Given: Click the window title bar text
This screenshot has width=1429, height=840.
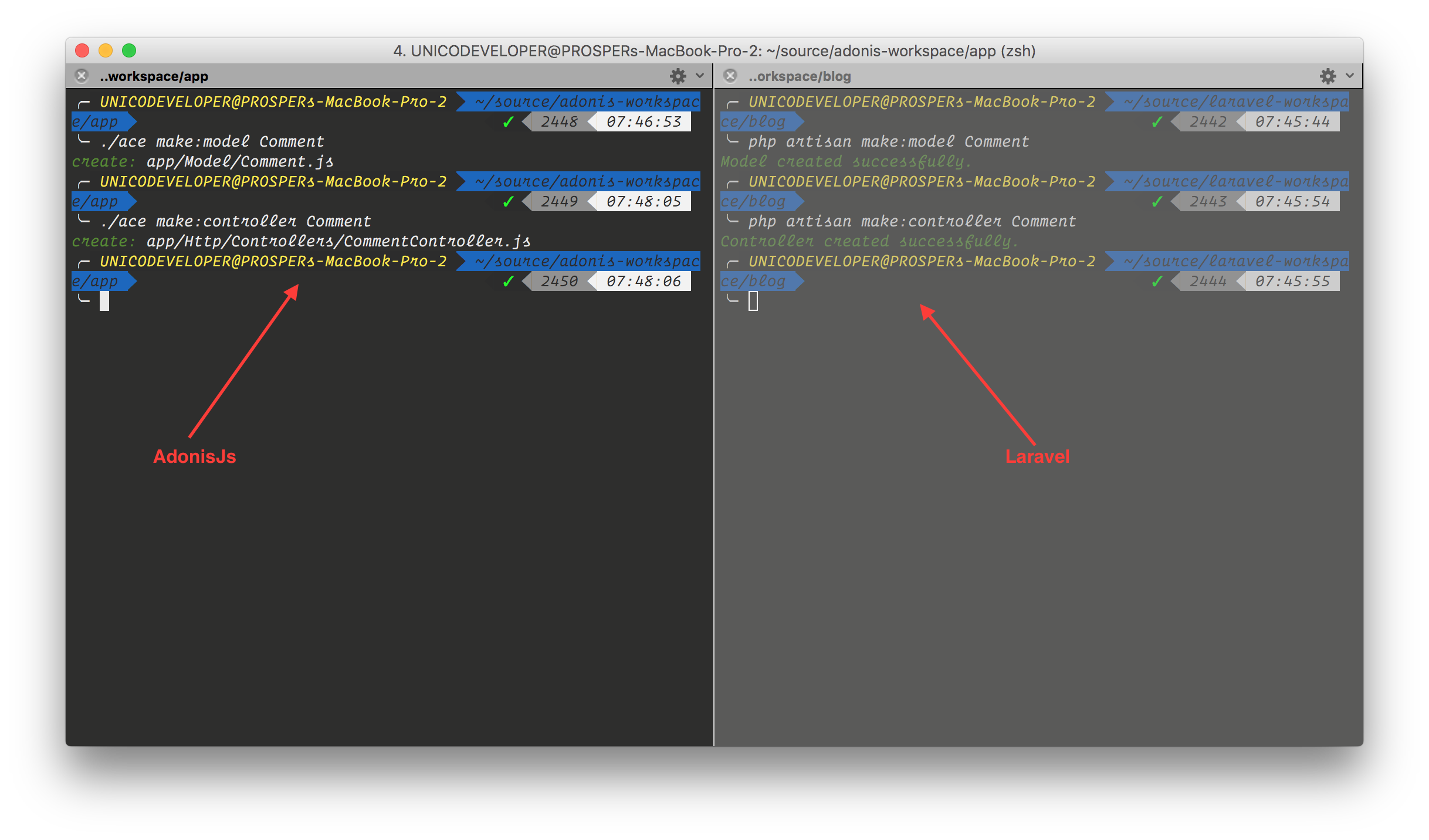Looking at the screenshot, I should 714,51.
